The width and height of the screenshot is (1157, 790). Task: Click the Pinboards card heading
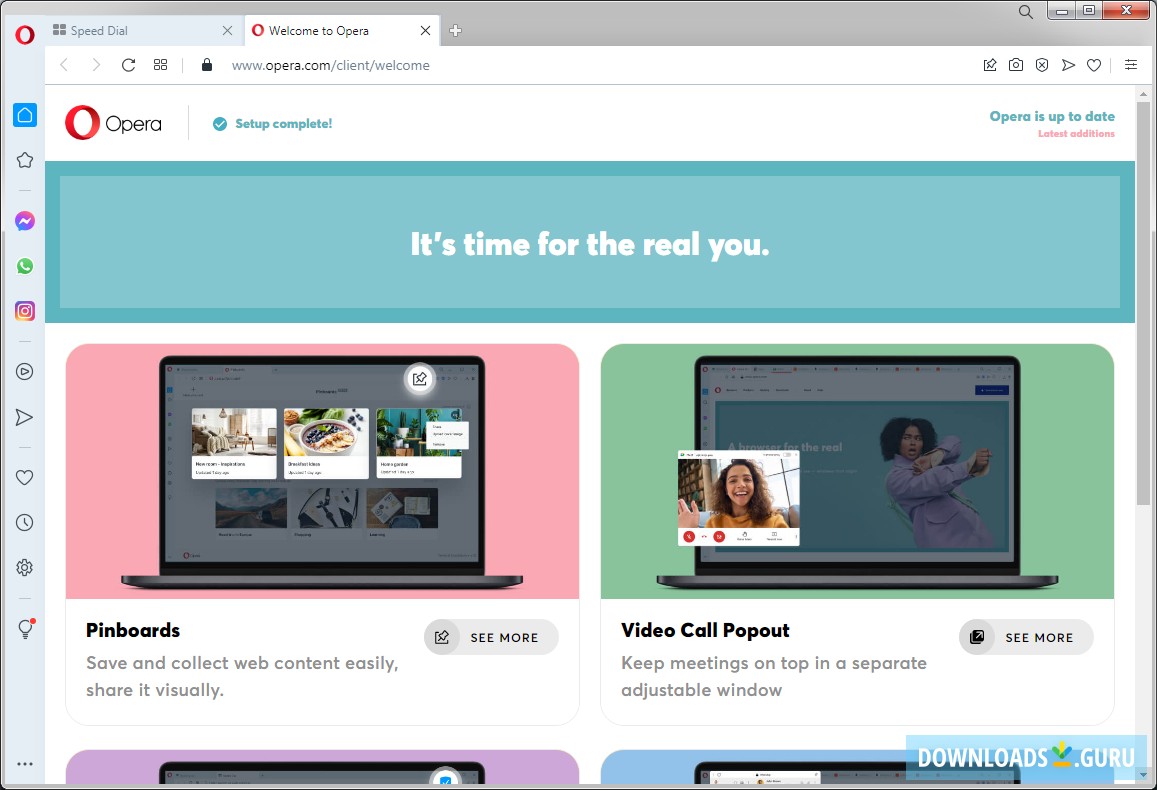(x=133, y=631)
